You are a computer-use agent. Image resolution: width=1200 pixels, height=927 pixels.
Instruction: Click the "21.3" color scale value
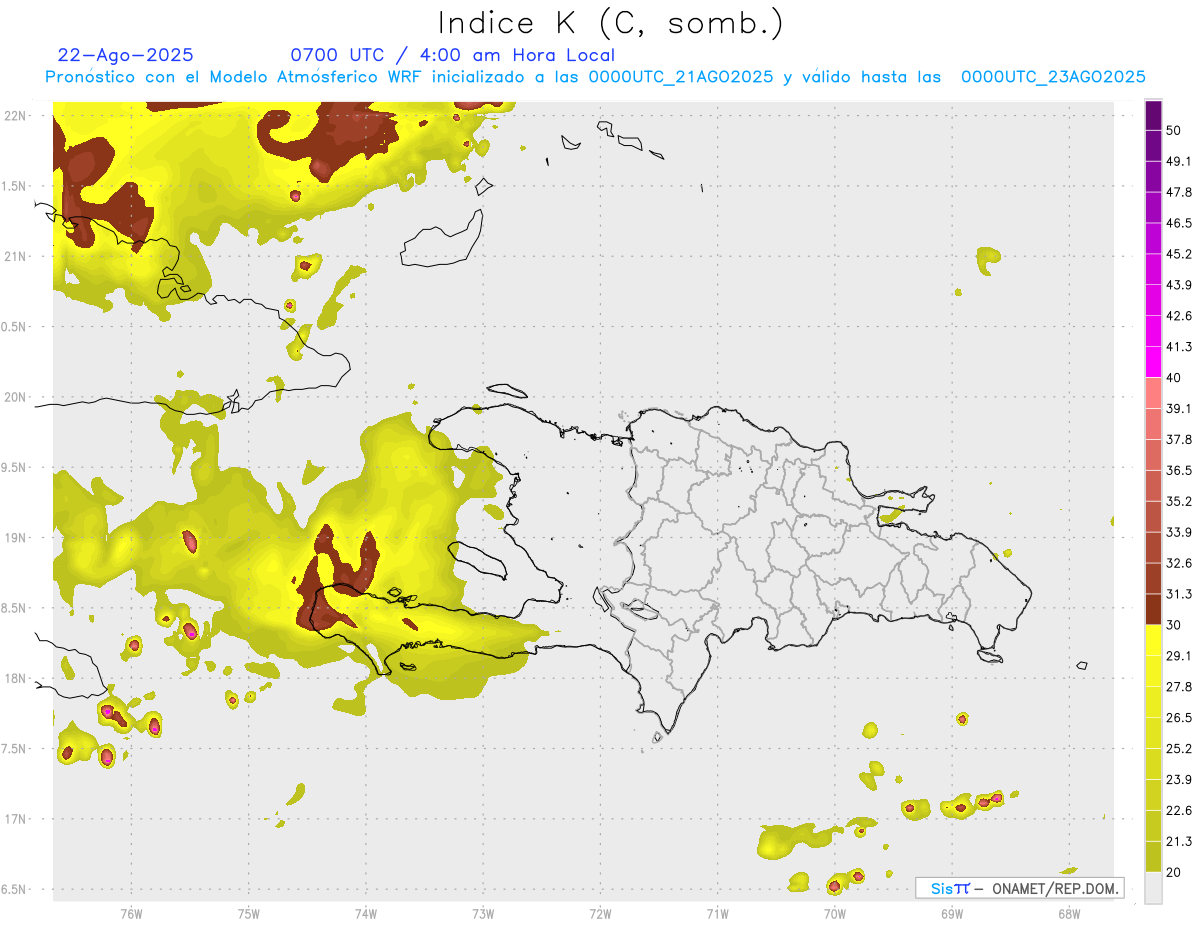(1179, 842)
